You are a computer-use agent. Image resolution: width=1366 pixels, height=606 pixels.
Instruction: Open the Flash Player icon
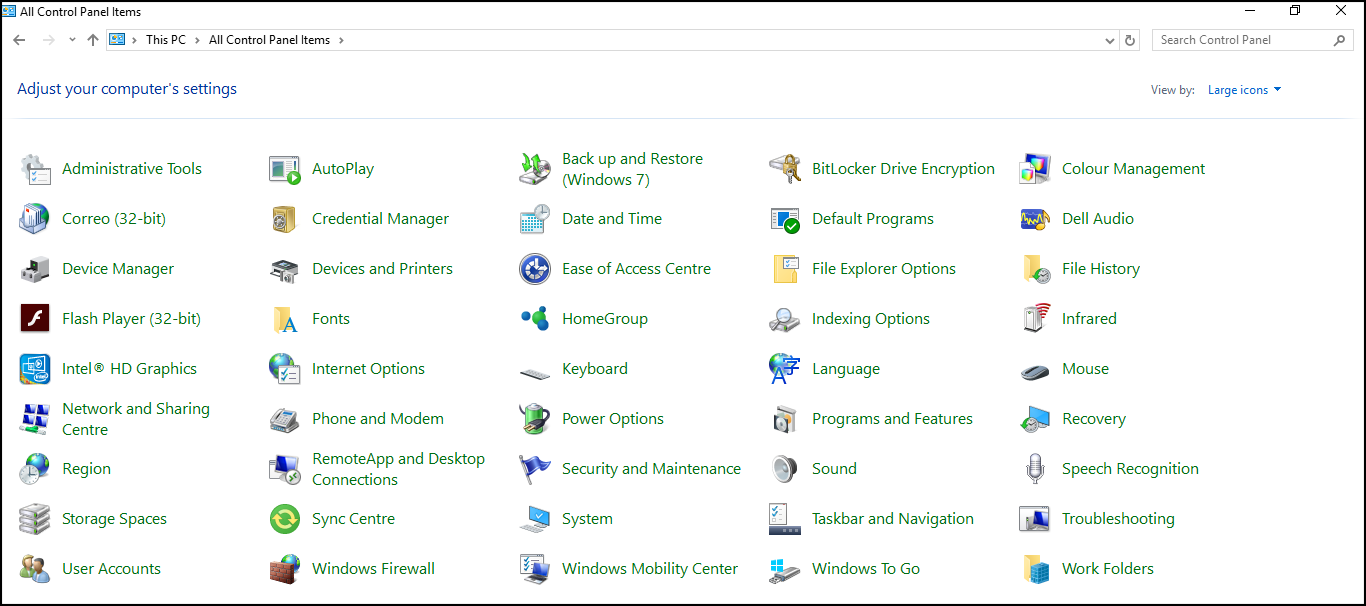coord(35,319)
